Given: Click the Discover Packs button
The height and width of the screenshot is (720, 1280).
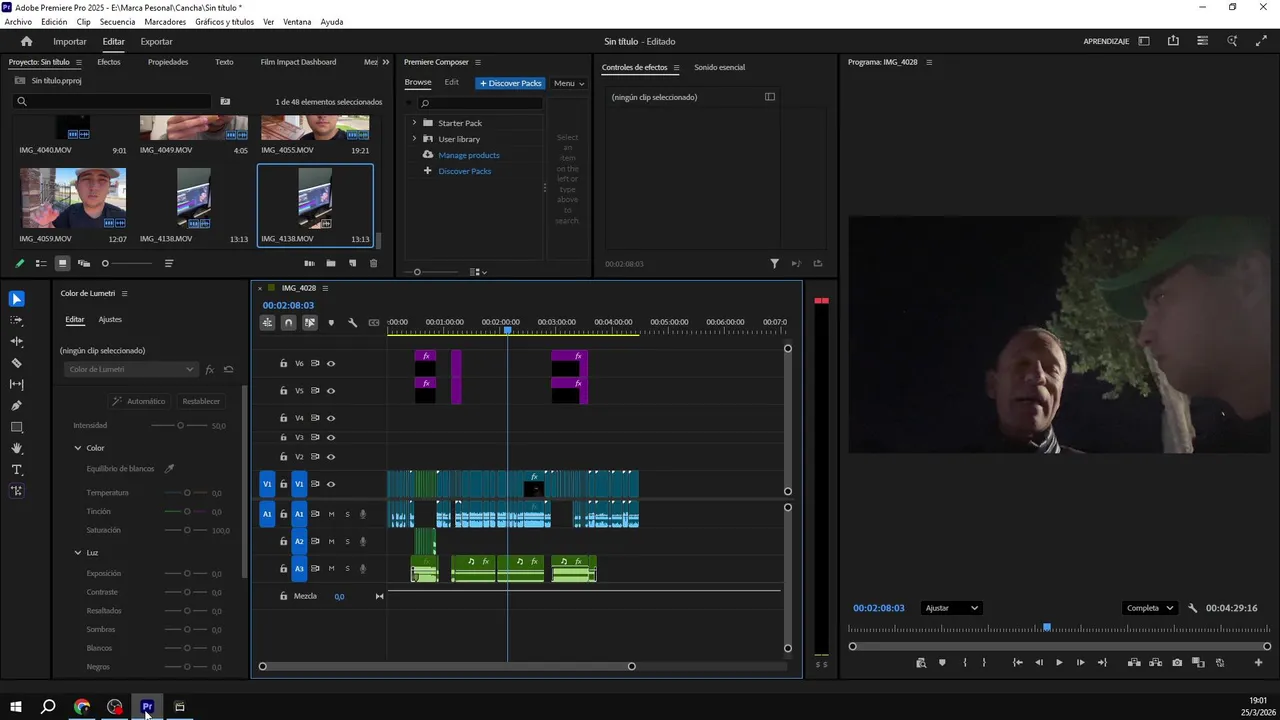Looking at the screenshot, I should 510,83.
